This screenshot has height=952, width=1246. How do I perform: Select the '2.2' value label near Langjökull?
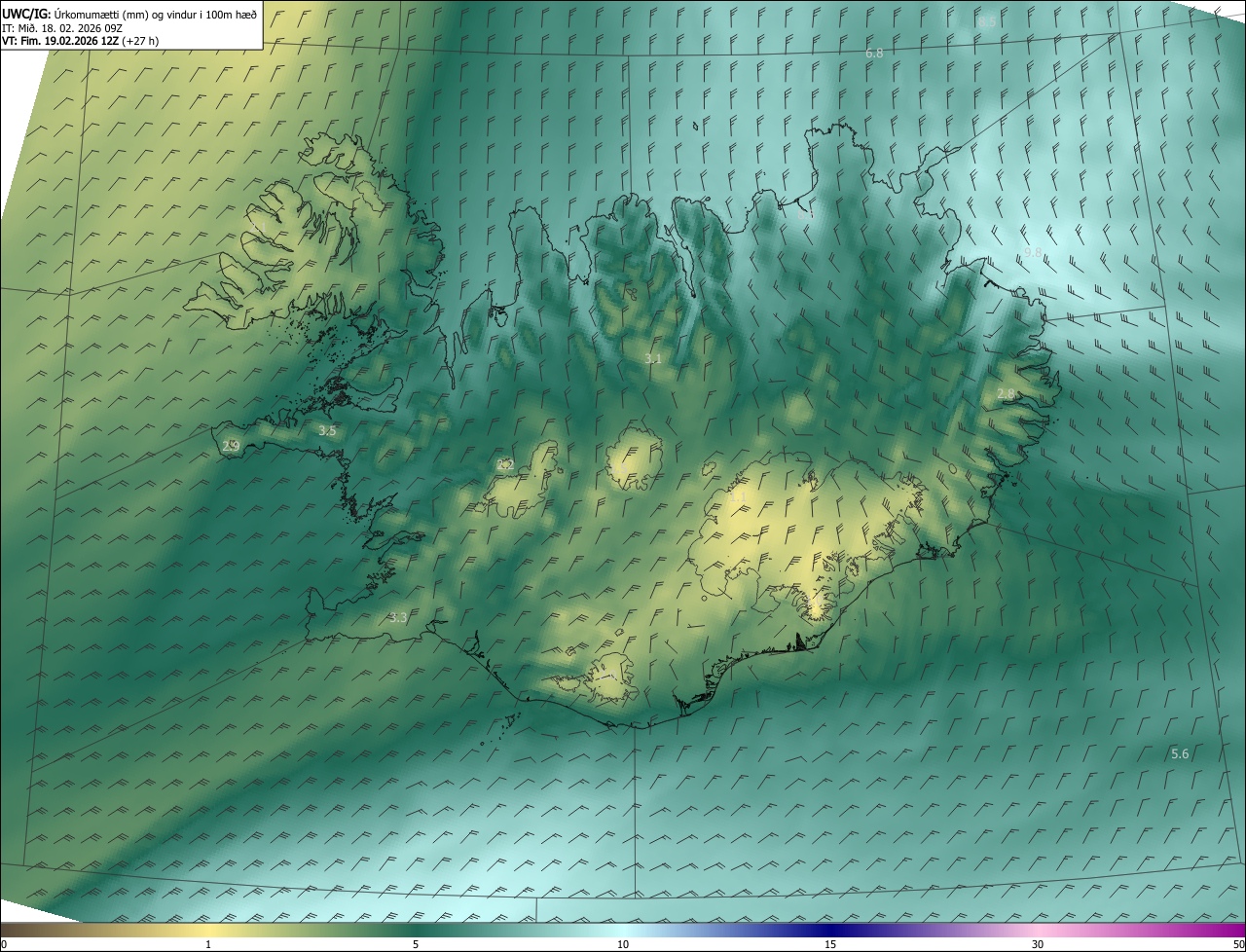(x=505, y=465)
